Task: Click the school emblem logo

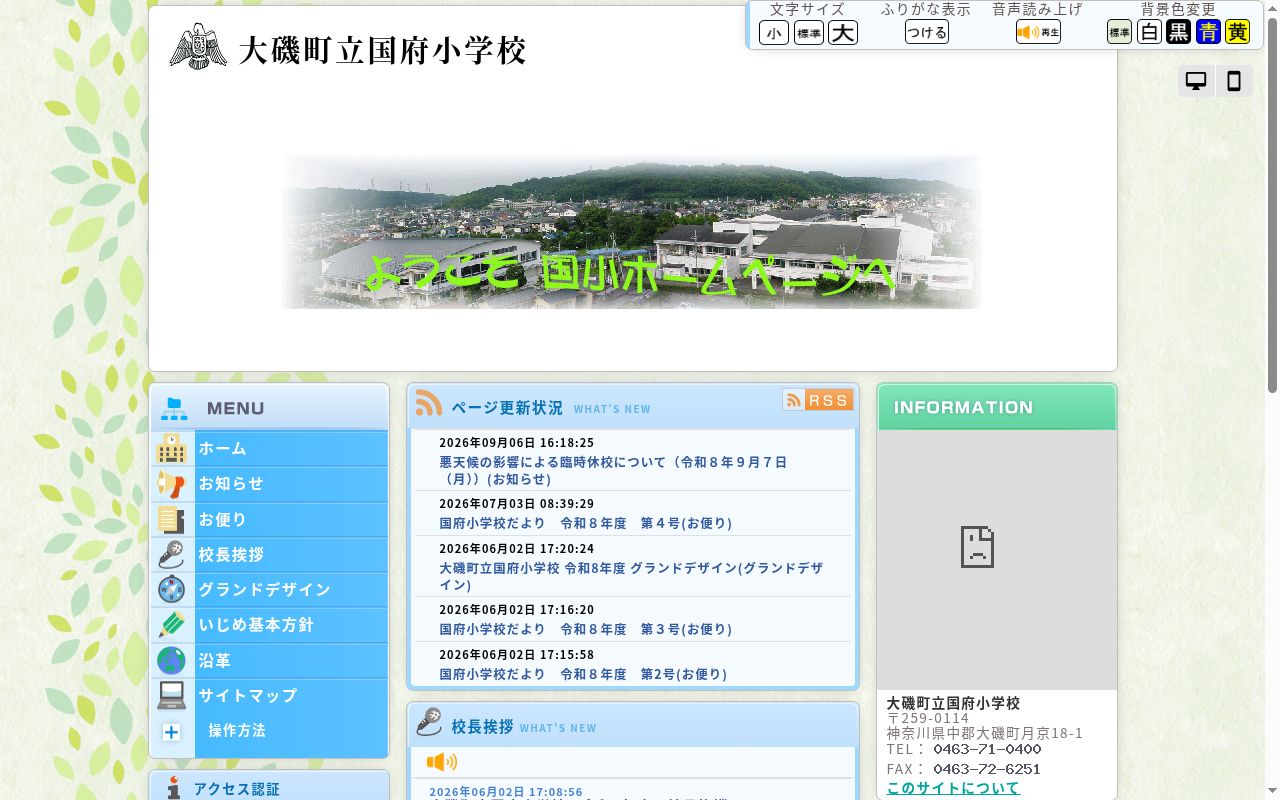Action: pyautogui.click(x=198, y=46)
